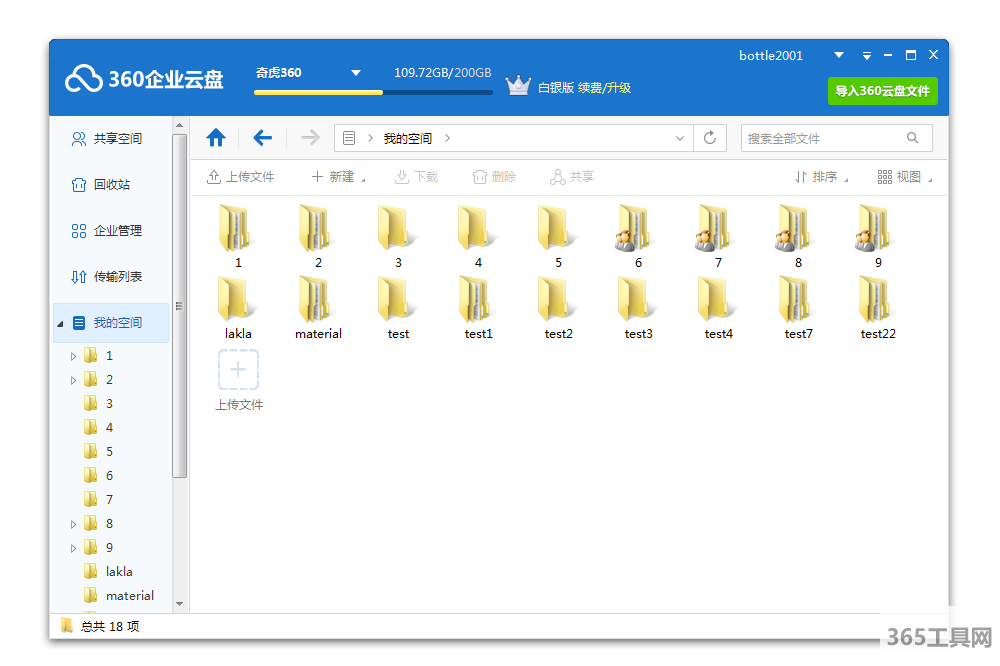Click the 续费/升级 upgrade link
The width and height of the screenshot is (1000, 666).
[x=604, y=88]
